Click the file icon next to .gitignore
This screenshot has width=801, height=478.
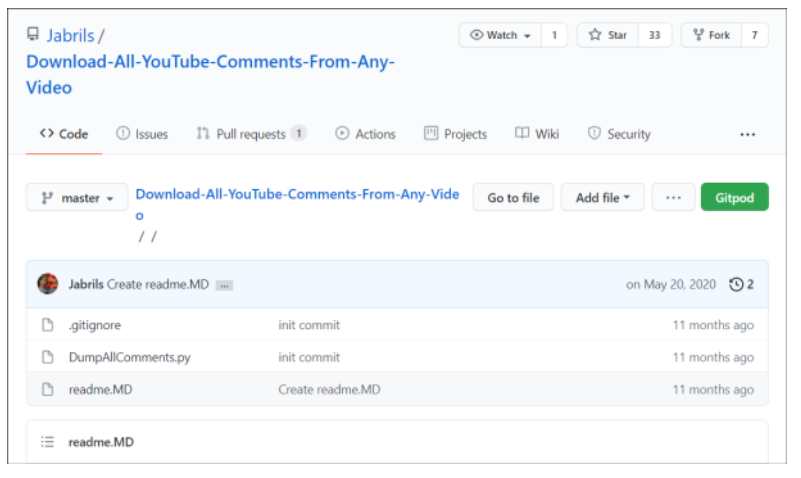48,325
